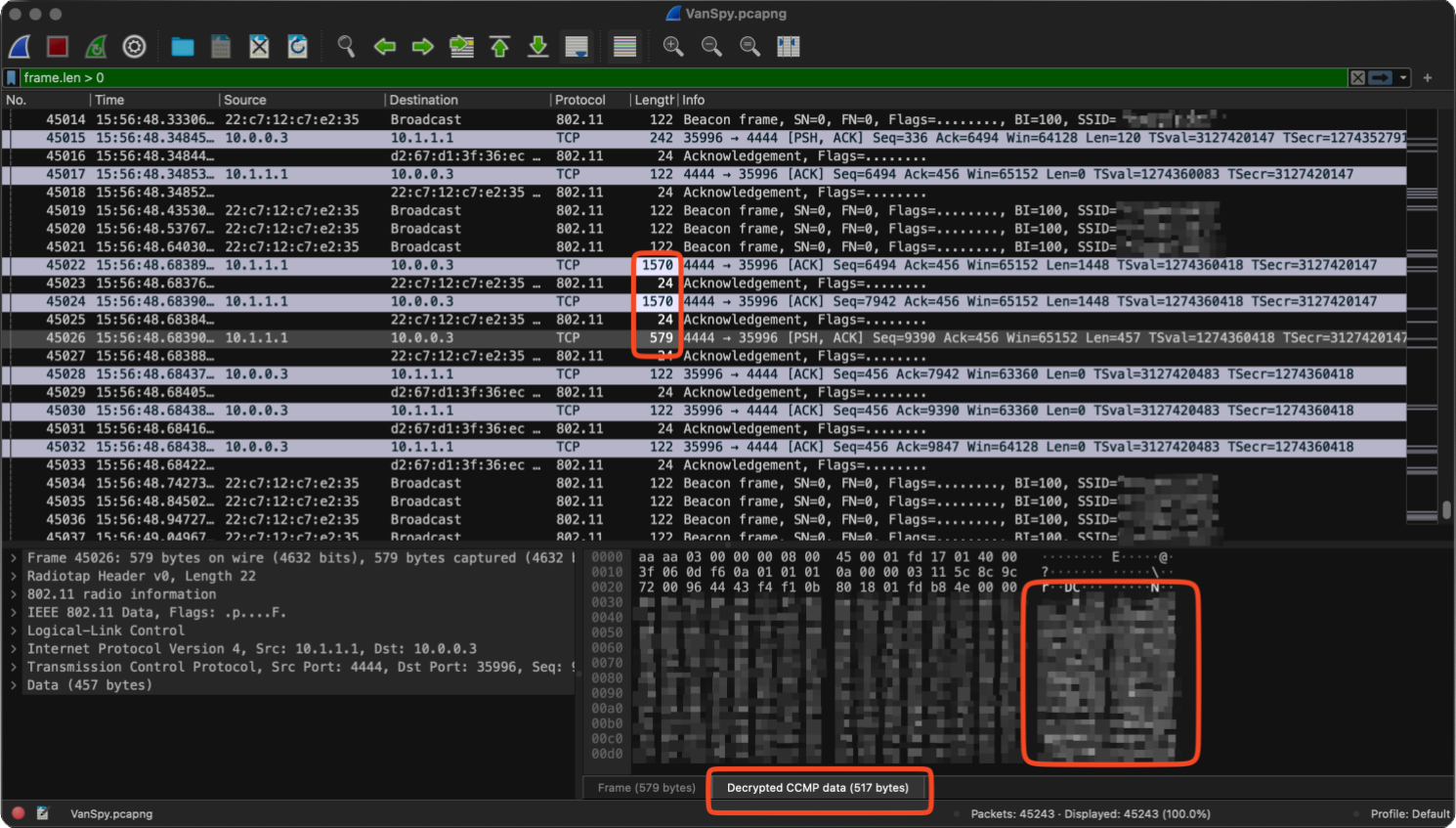Apply the display filter with the arrow button

tap(1380, 77)
